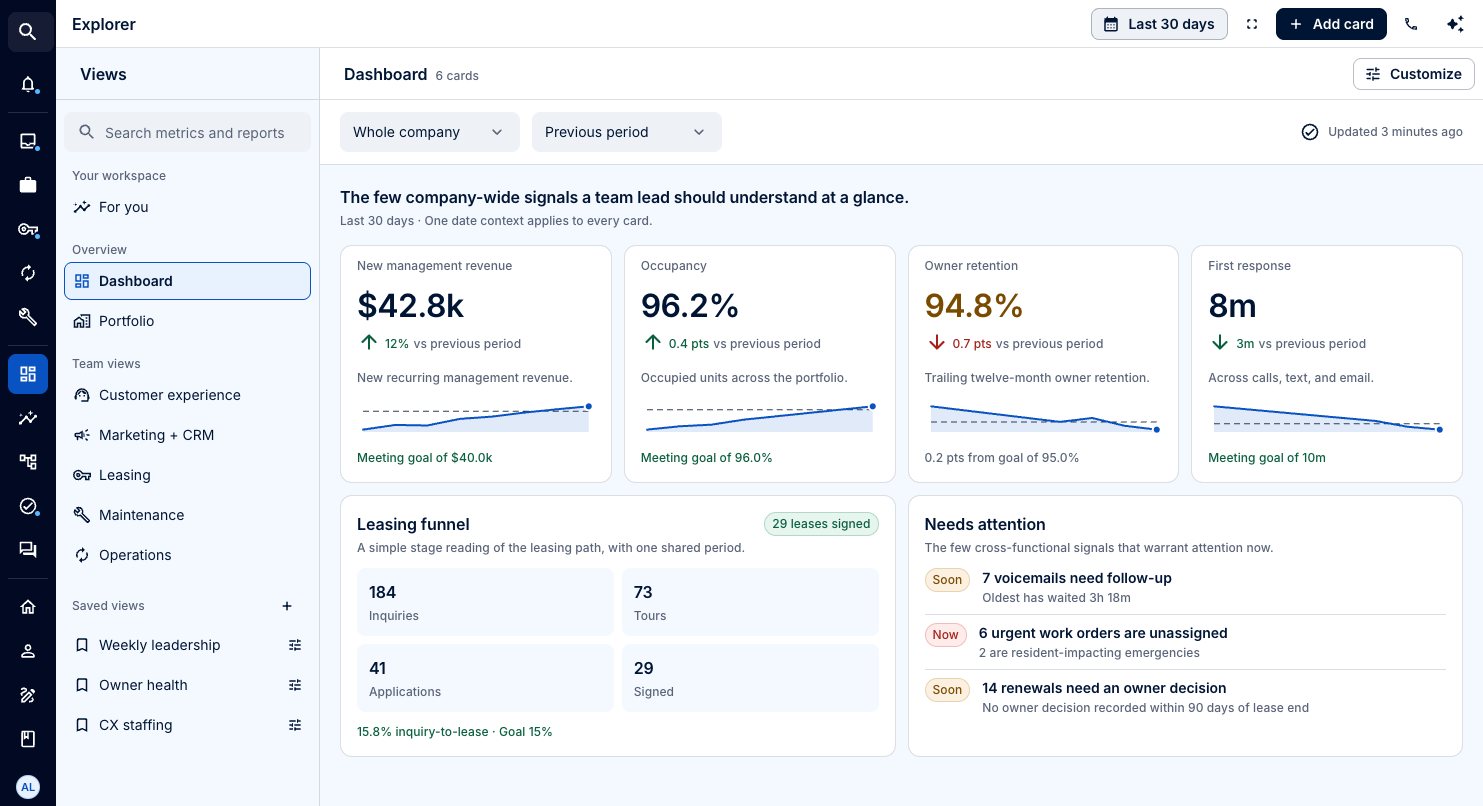Select For you in the sidebar
Image resolution: width=1483 pixels, height=806 pixels.
click(x=187, y=207)
